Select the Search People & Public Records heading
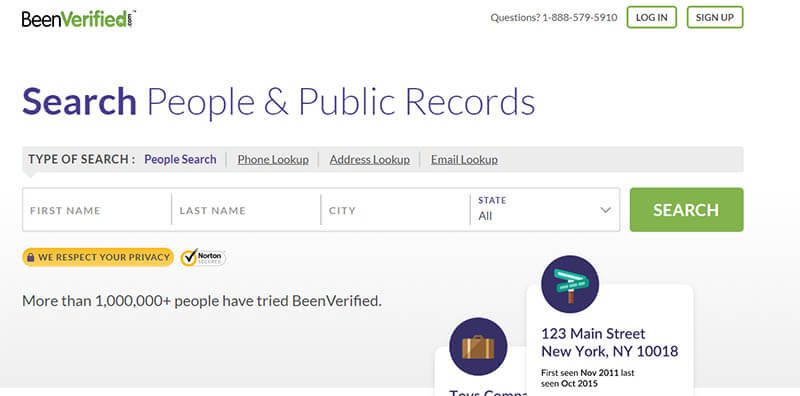The height and width of the screenshot is (396, 800). (279, 102)
